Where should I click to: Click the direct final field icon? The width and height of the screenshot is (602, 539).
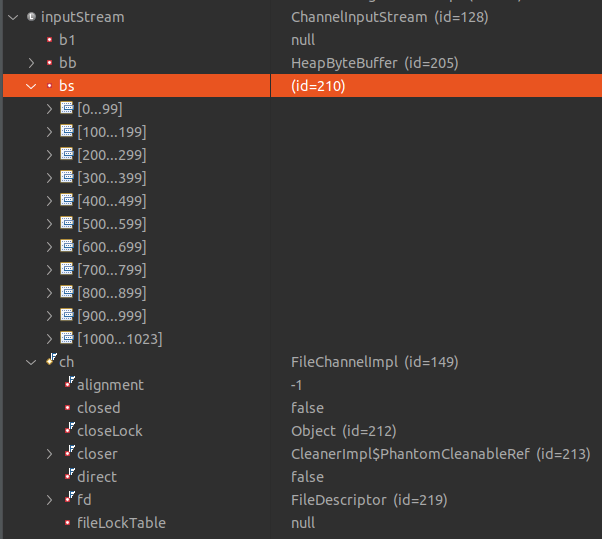[x=70, y=474]
